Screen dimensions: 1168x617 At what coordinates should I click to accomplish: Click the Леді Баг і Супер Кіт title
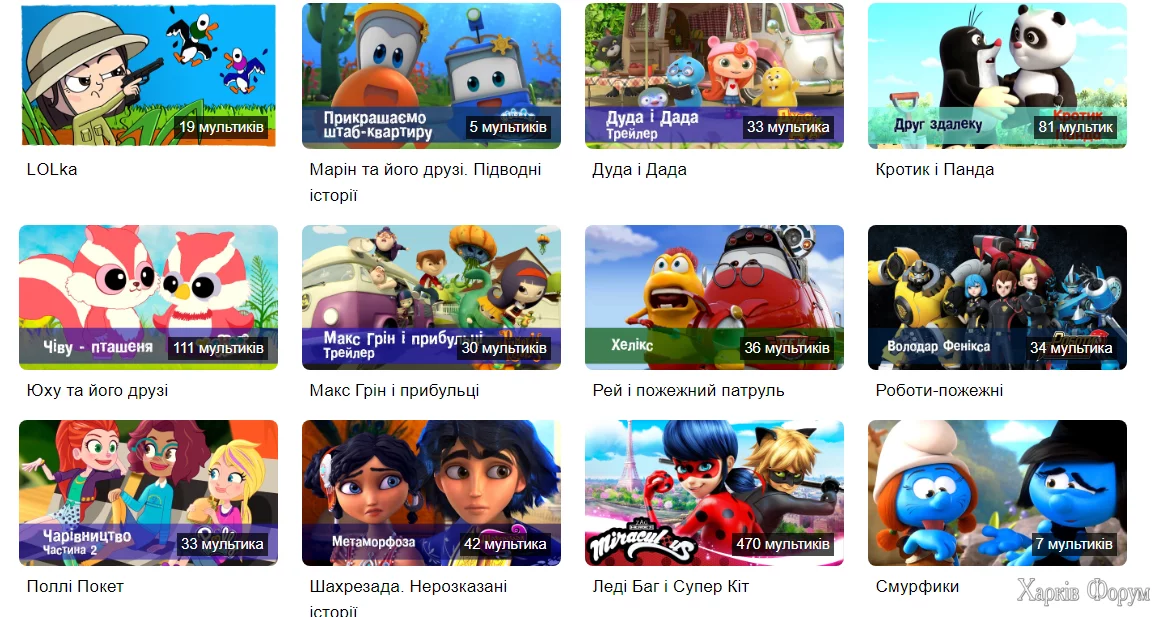coord(670,586)
